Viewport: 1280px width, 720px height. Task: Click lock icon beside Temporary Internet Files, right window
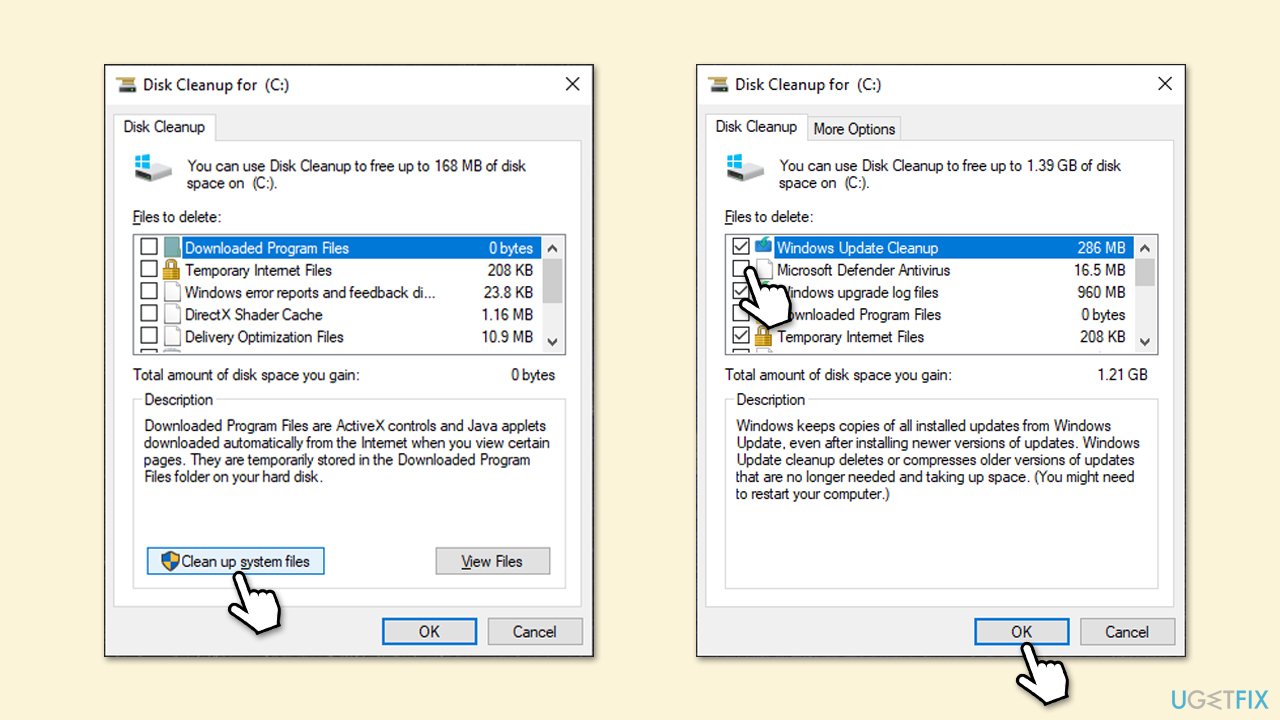coord(763,336)
